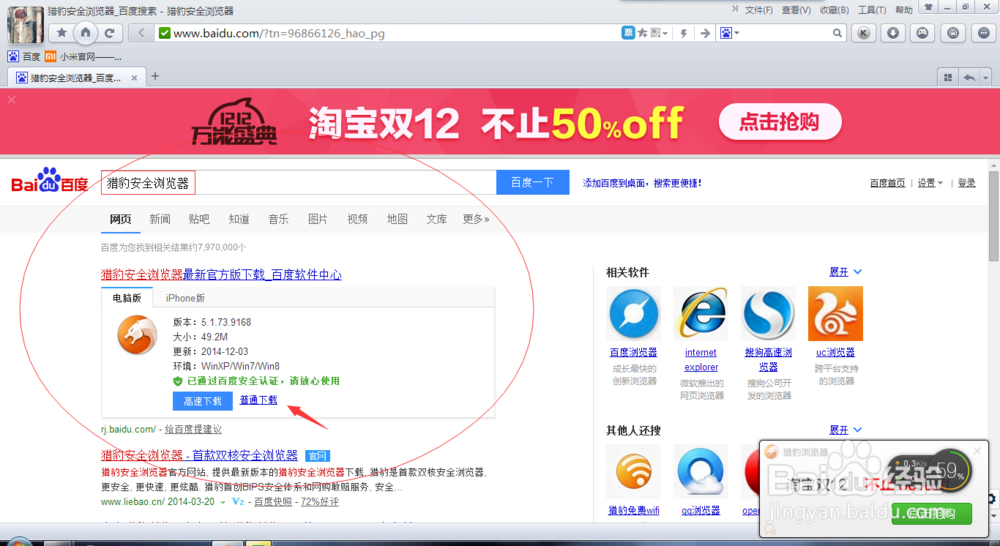The width and height of the screenshot is (1000, 546).
Task: Open the 文件(F) menu
Action: pos(758,10)
